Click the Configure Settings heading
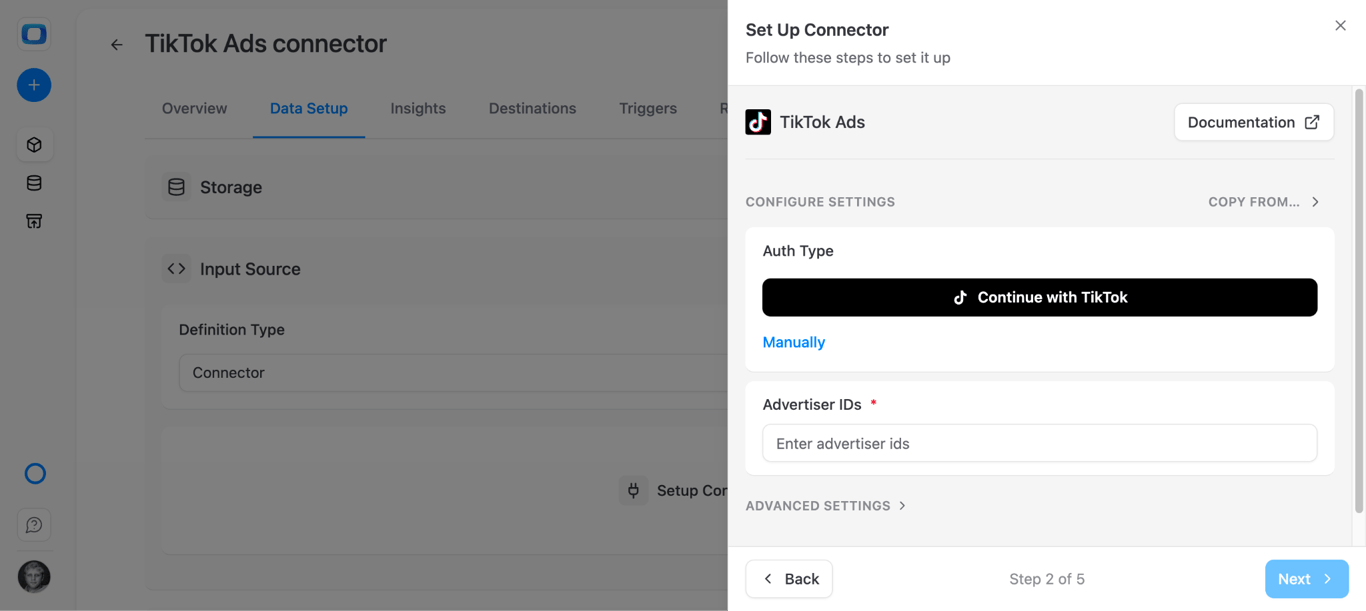 pos(820,202)
